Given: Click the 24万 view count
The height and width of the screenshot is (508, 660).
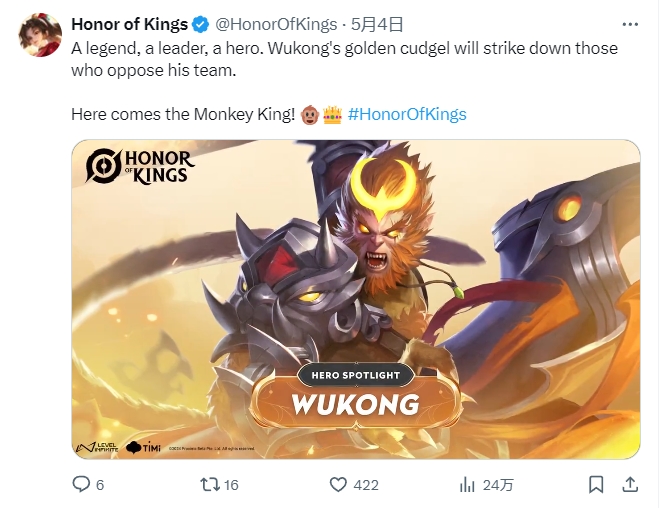Looking at the screenshot, I should coord(498,485).
